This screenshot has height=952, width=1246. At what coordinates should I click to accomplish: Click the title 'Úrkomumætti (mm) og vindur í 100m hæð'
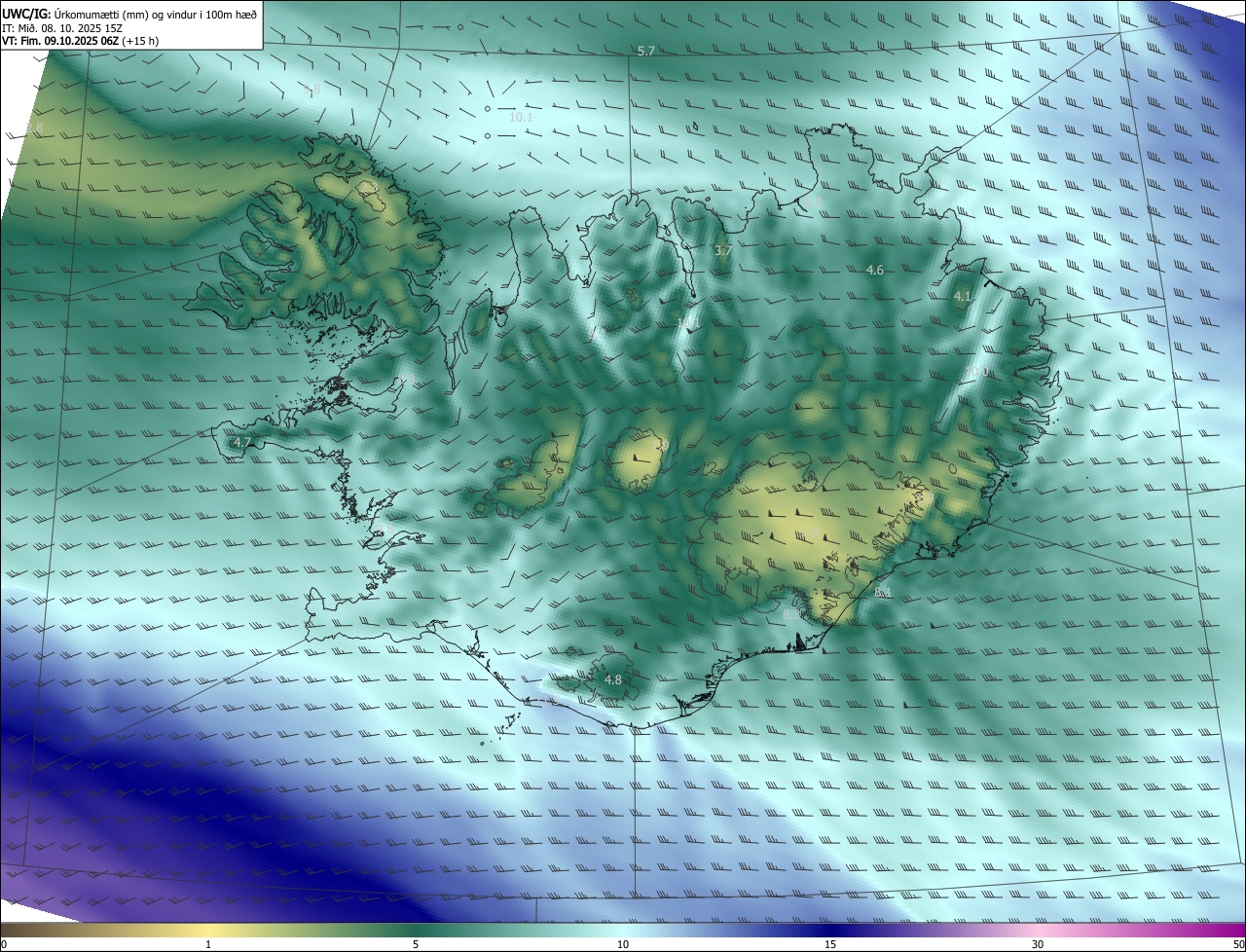click(157, 14)
